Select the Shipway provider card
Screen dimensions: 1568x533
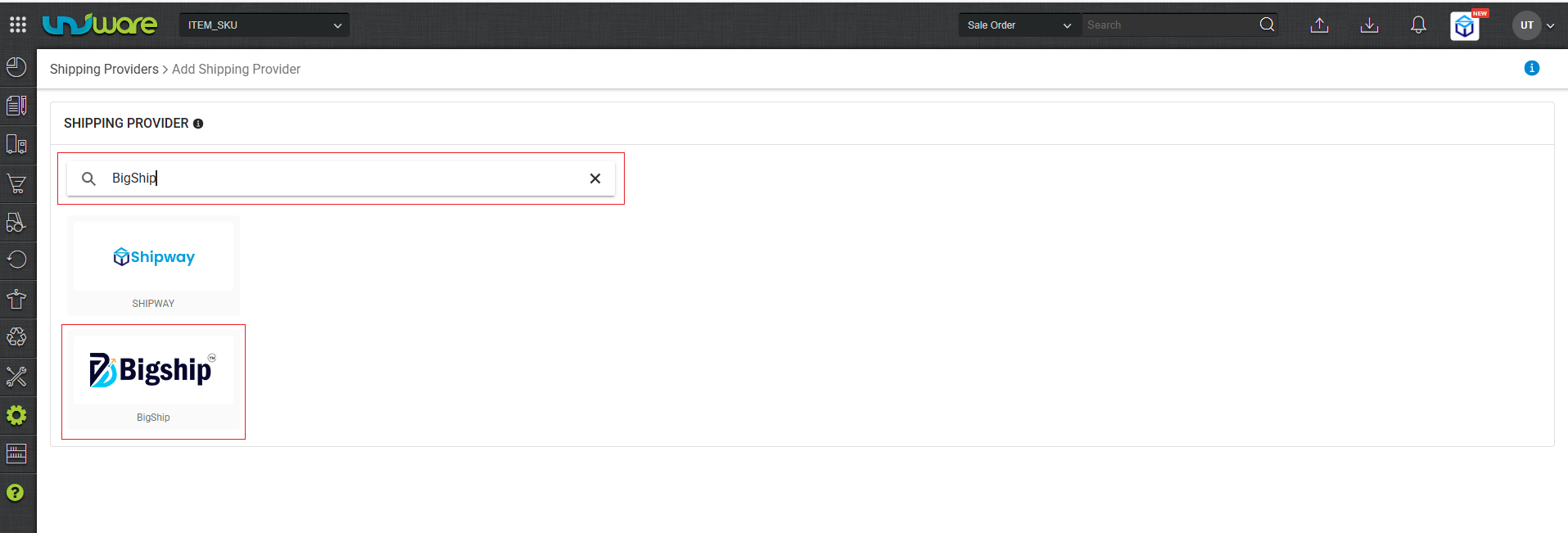pyautogui.click(x=153, y=266)
